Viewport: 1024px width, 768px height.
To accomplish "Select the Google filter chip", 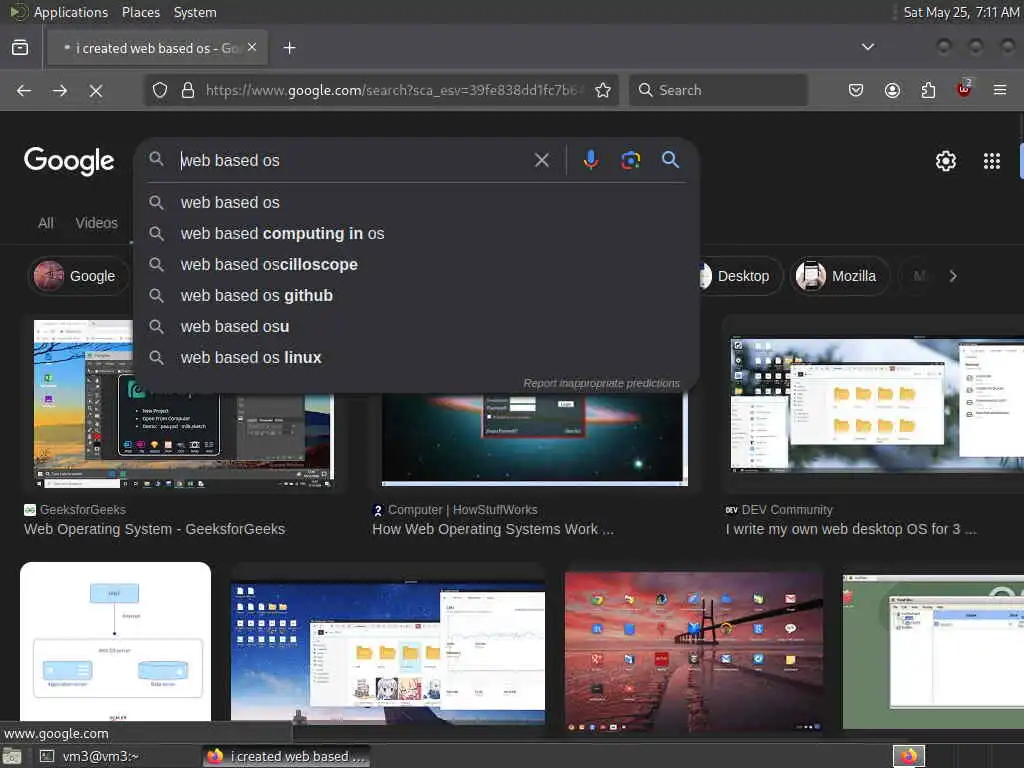I will [80, 276].
